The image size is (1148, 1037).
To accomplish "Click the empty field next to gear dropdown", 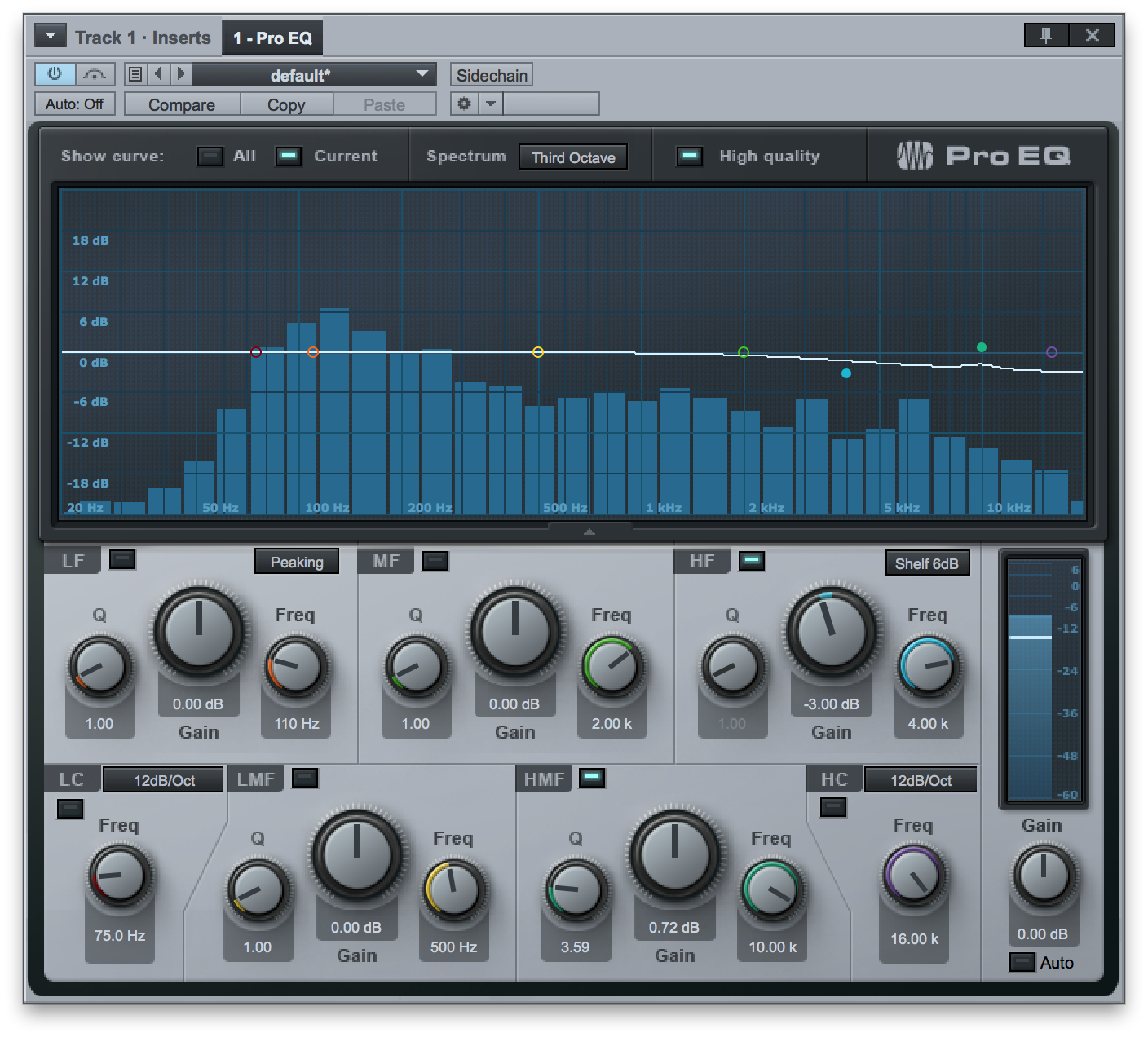I will 551,104.
